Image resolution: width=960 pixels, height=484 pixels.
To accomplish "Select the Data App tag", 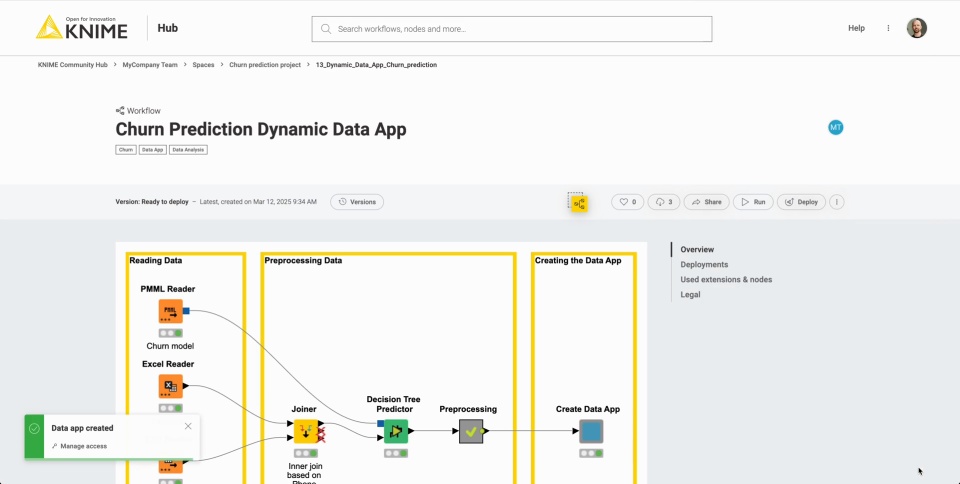I will [x=152, y=149].
